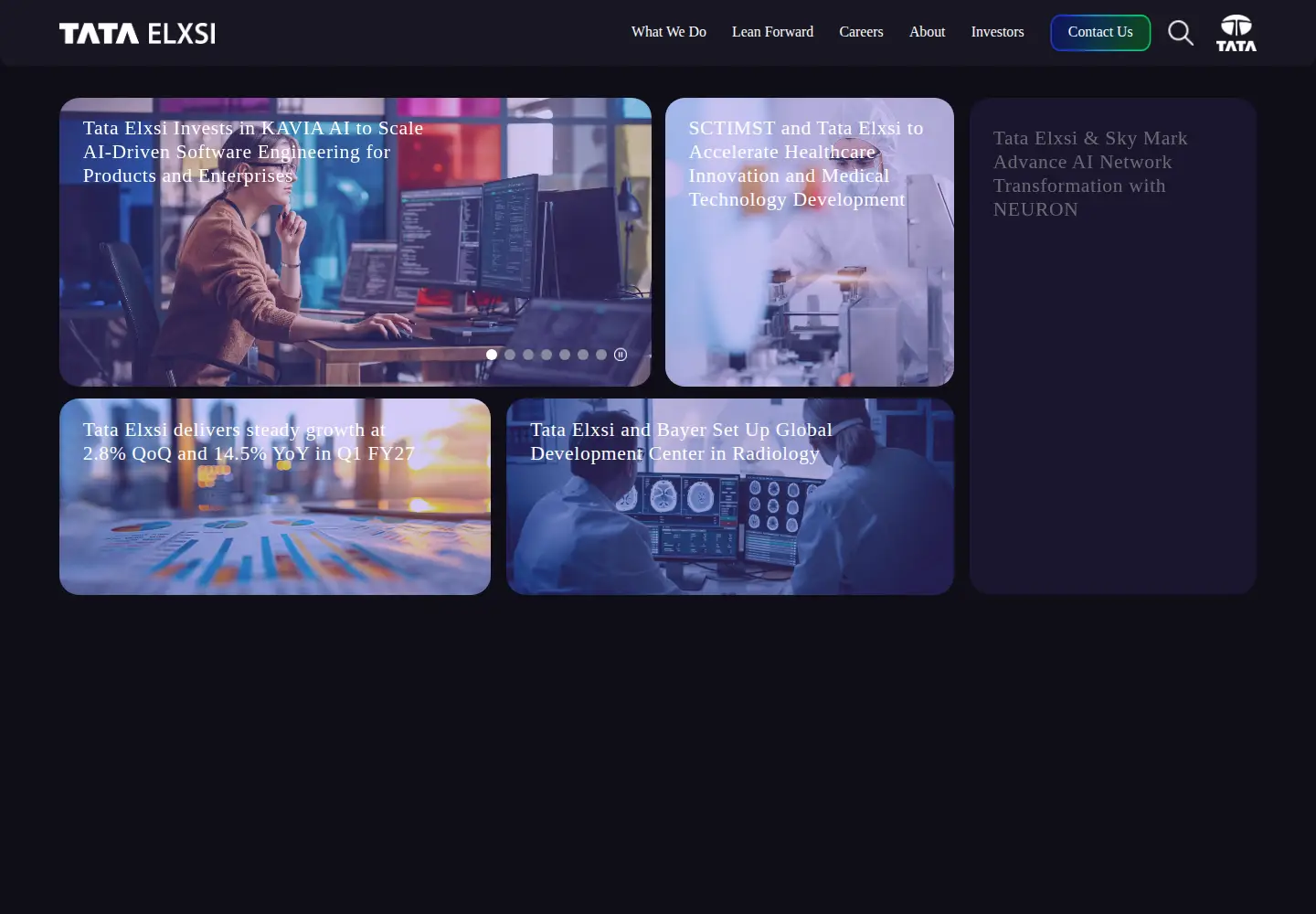Jump to fifth carousel slide dot

point(565,355)
